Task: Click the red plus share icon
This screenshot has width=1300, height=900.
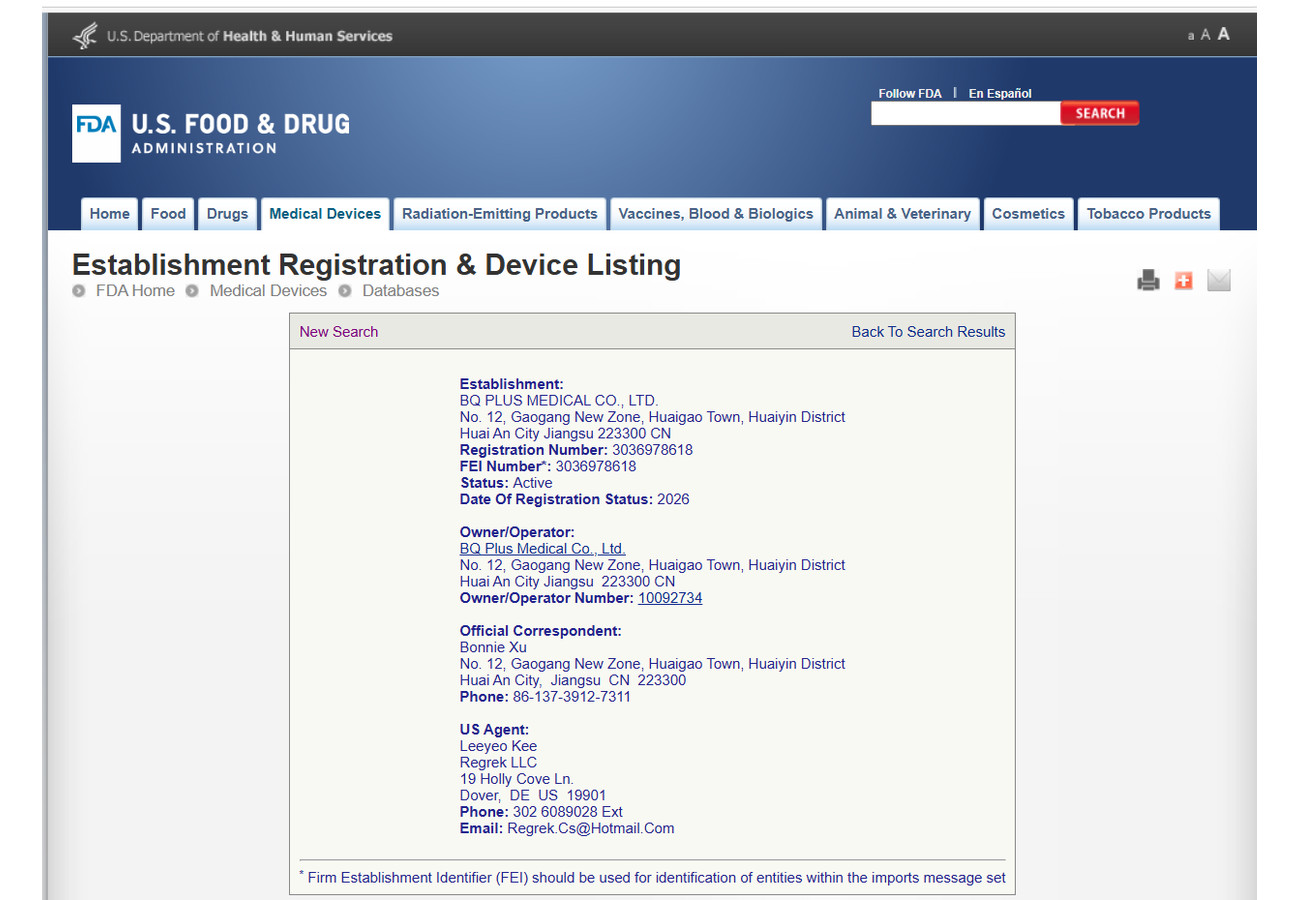Action: (x=1183, y=281)
